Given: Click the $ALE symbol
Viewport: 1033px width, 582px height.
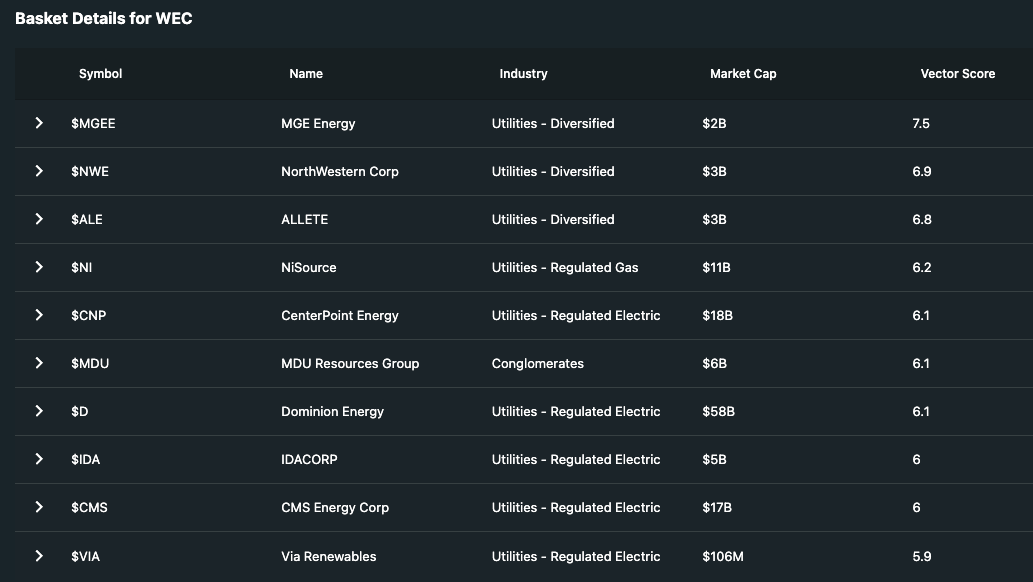Looking at the screenshot, I should tap(86, 219).
